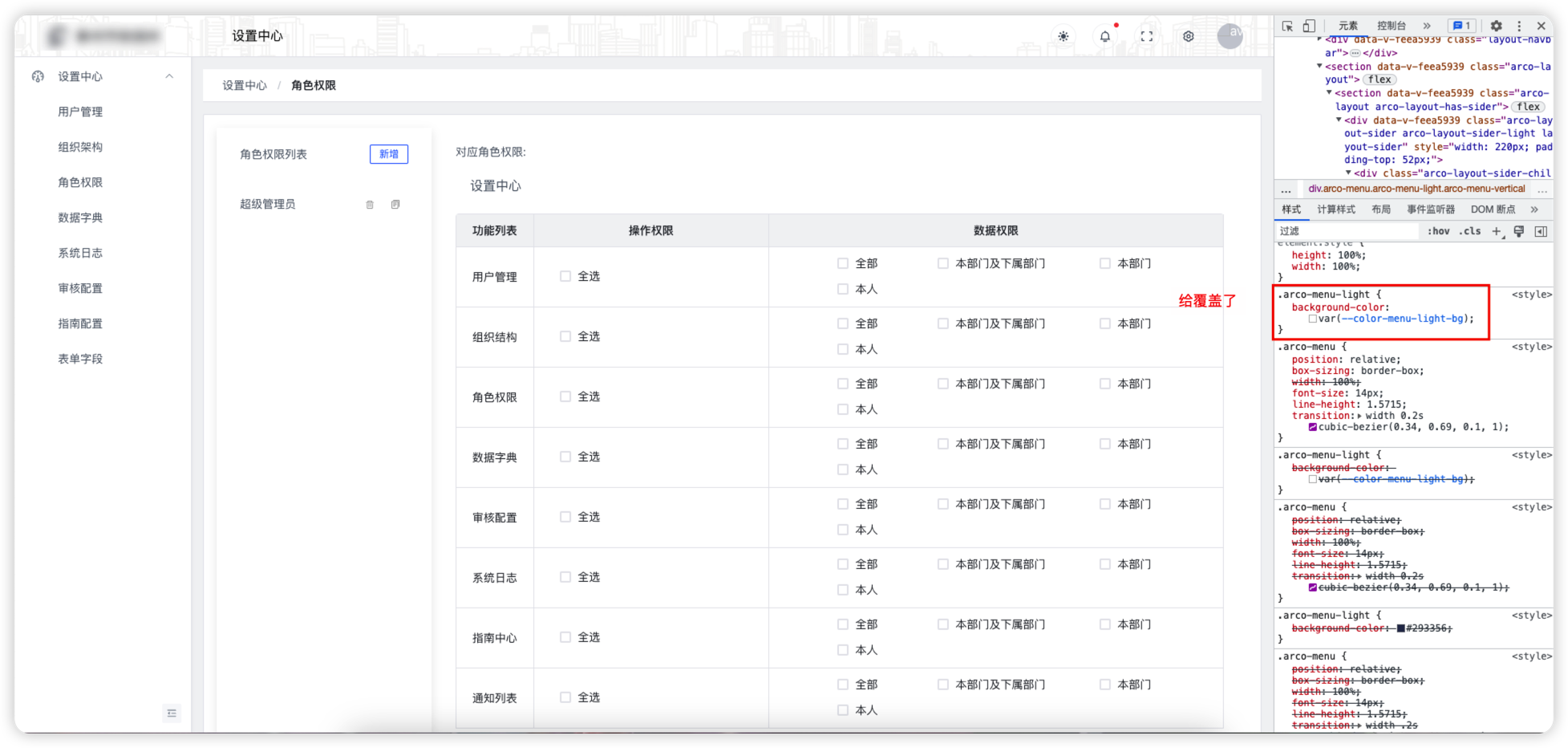Open 数据字典 from the sidebar menu
Image resolution: width=1568 pixels, height=748 pixels.
(79, 217)
